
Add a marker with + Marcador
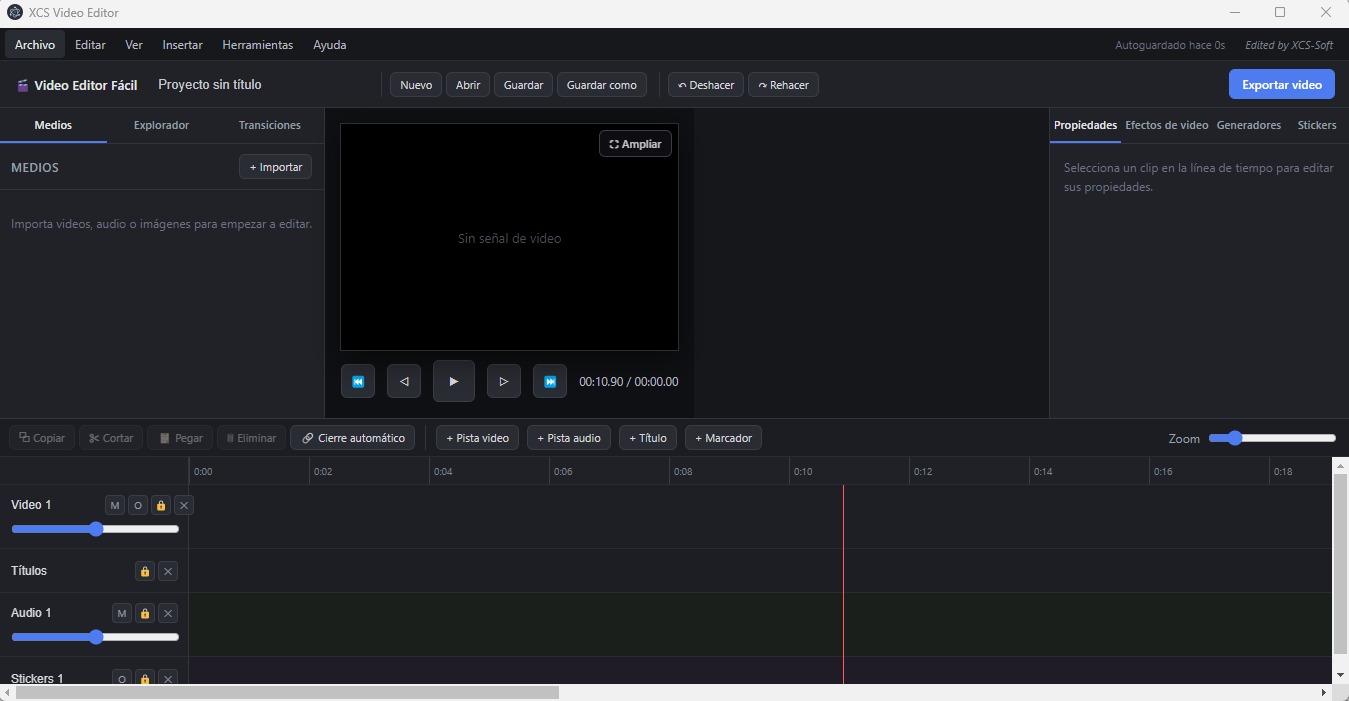pos(724,438)
